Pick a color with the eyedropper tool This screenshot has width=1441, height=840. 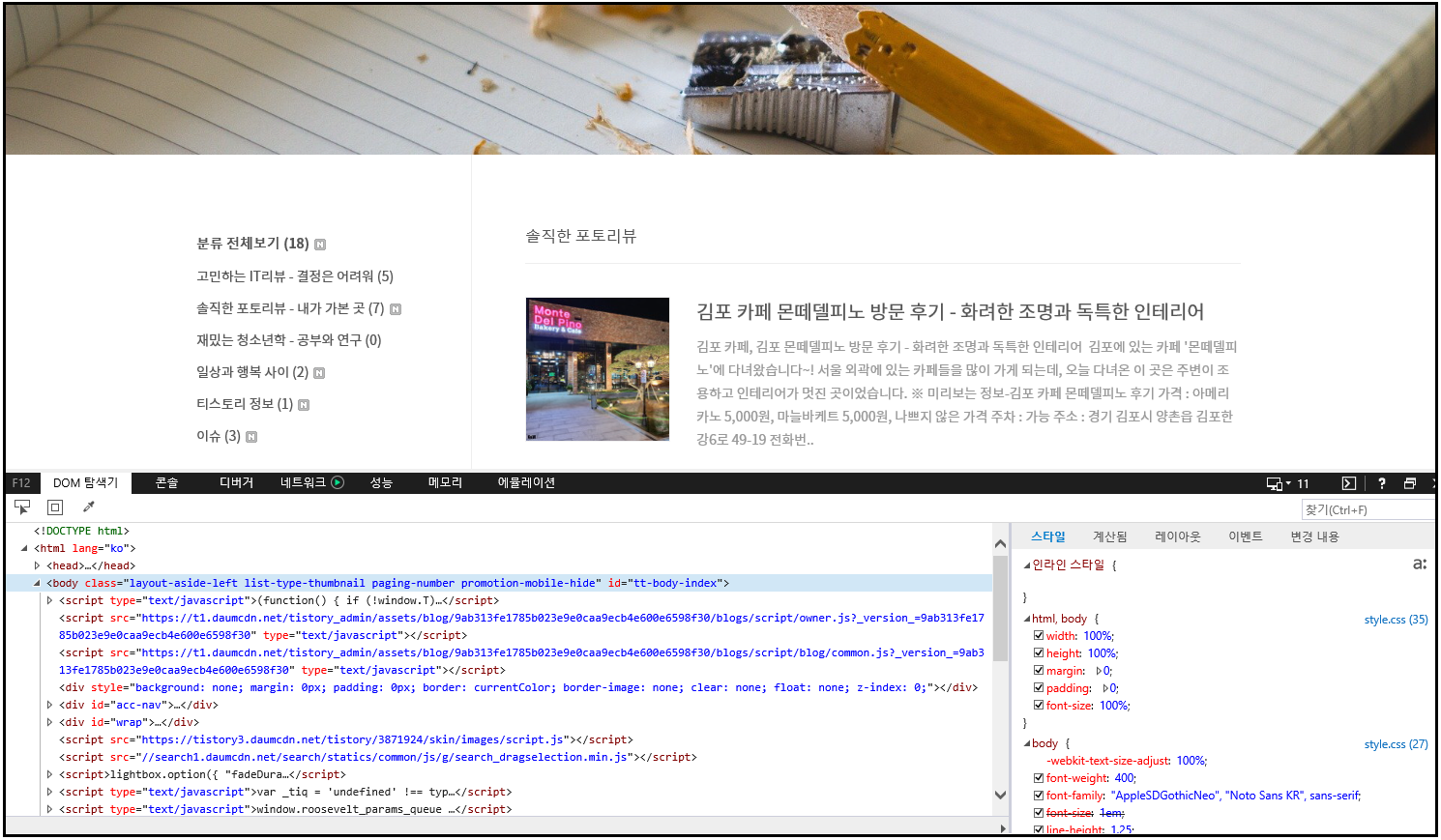(88, 507)
